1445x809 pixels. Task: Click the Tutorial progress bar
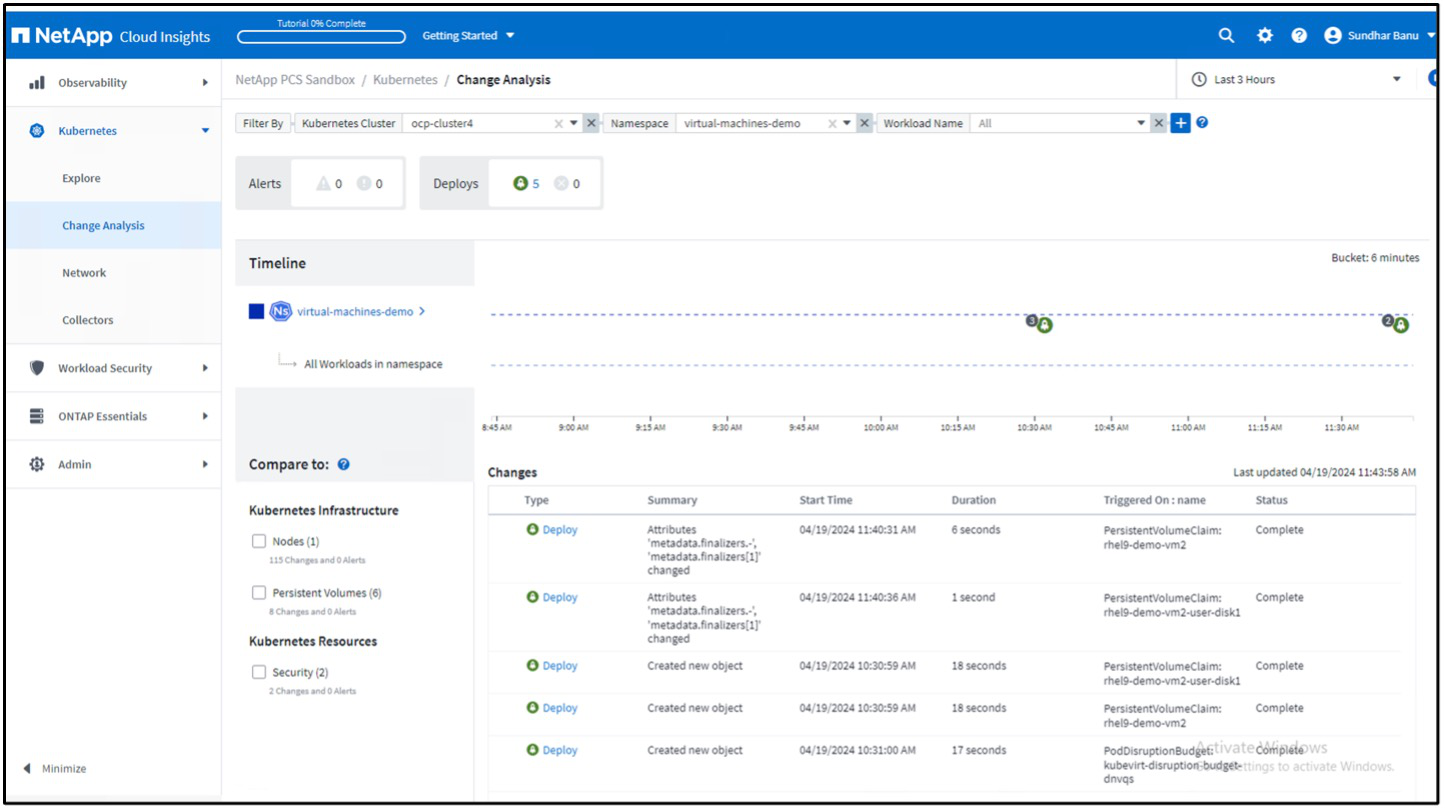pyautogui.click(x=321, y=37)
